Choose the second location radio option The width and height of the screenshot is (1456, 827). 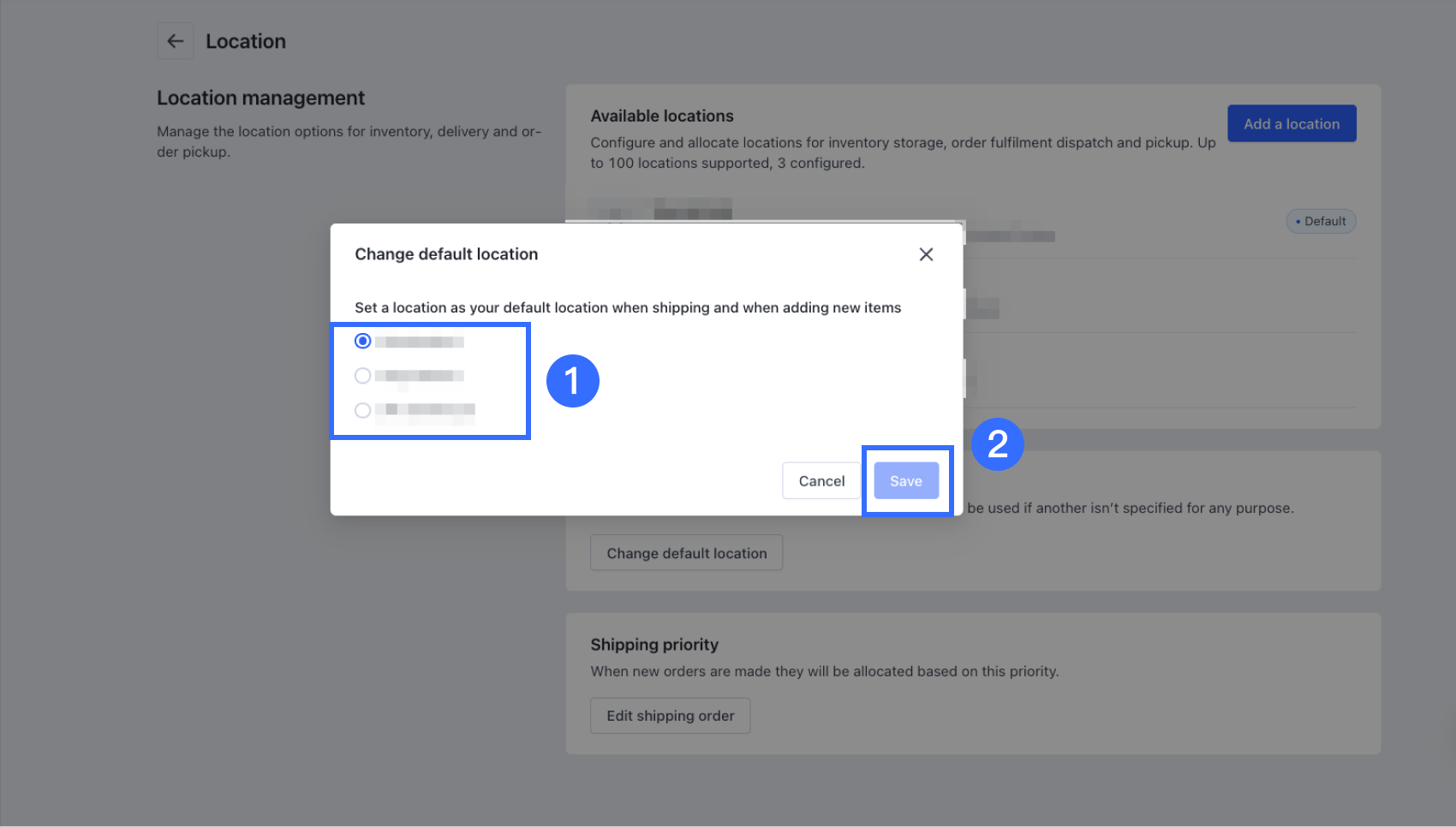pos(363,376)
